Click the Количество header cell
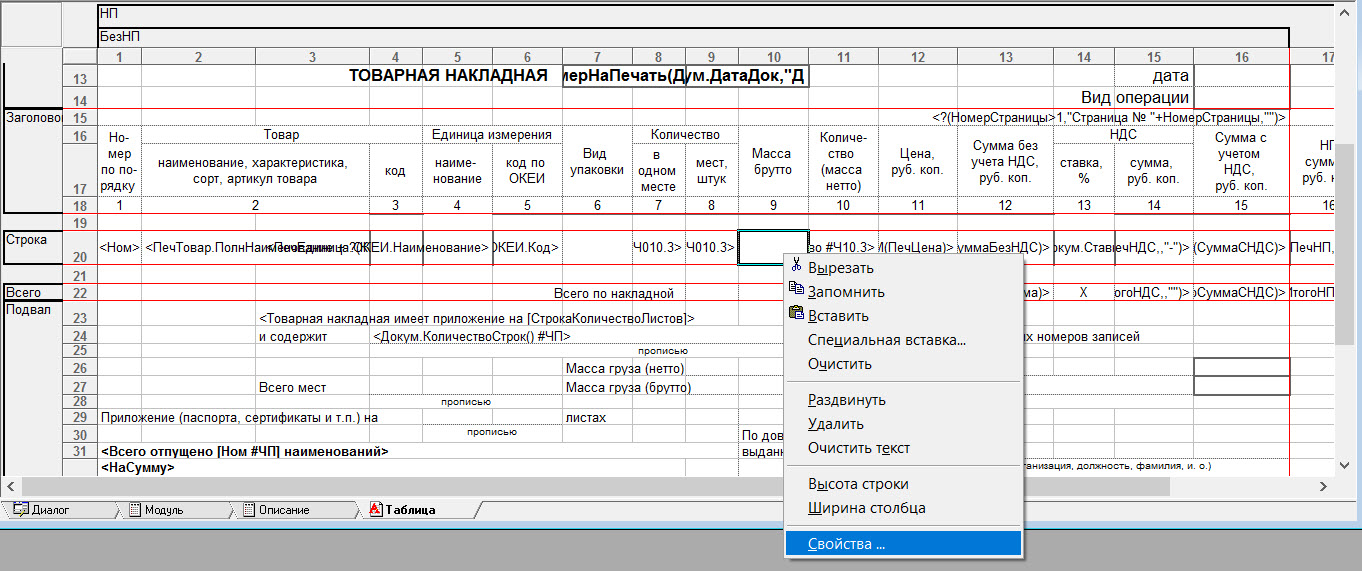The height and width of the screenshot is (571, 1362). coord(685,135)
